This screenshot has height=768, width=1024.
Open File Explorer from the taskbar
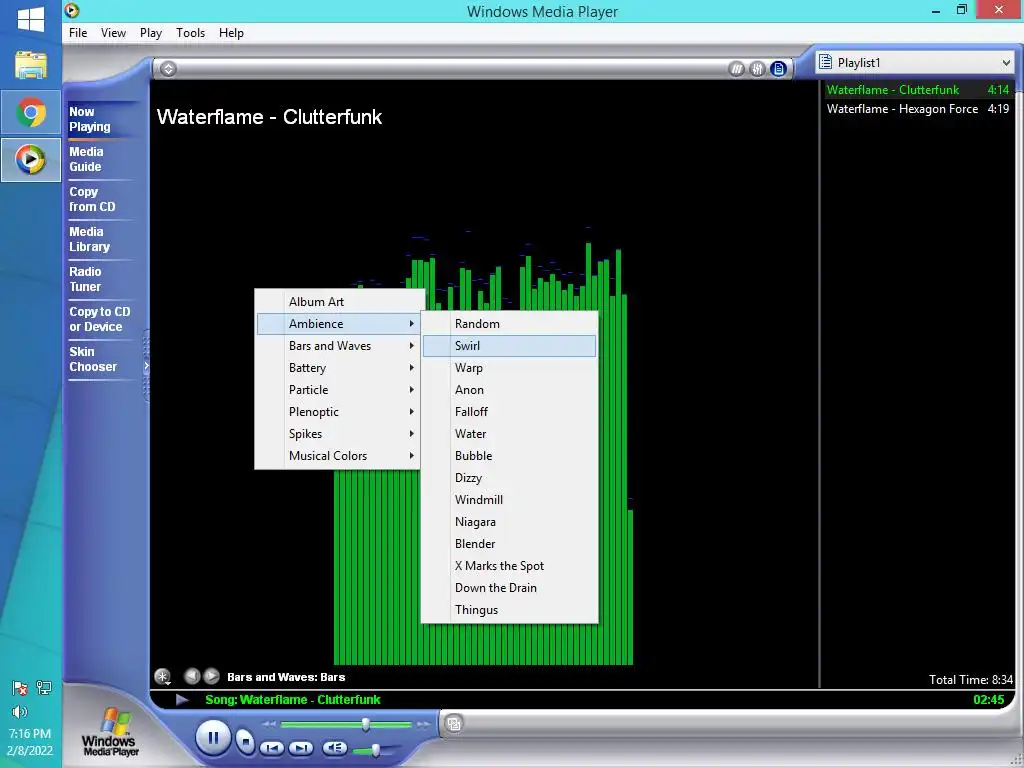31,65
